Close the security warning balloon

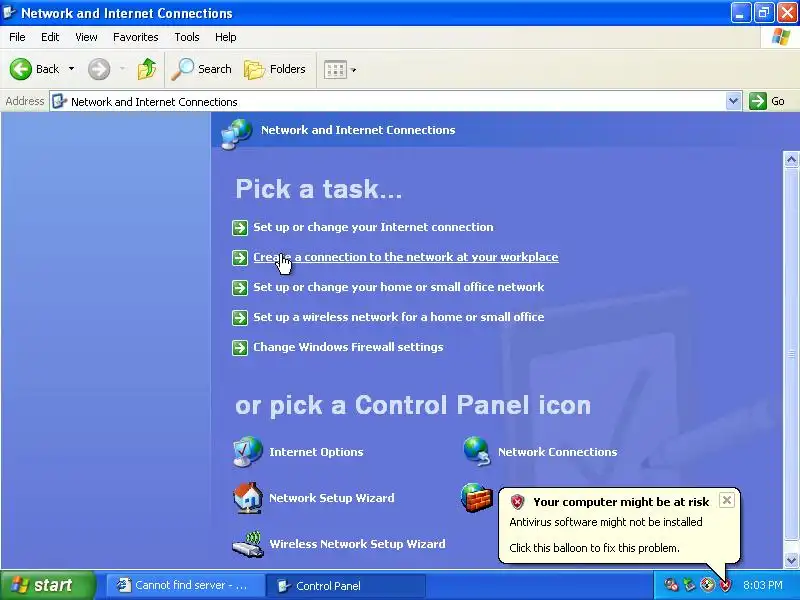click(727, 500)
